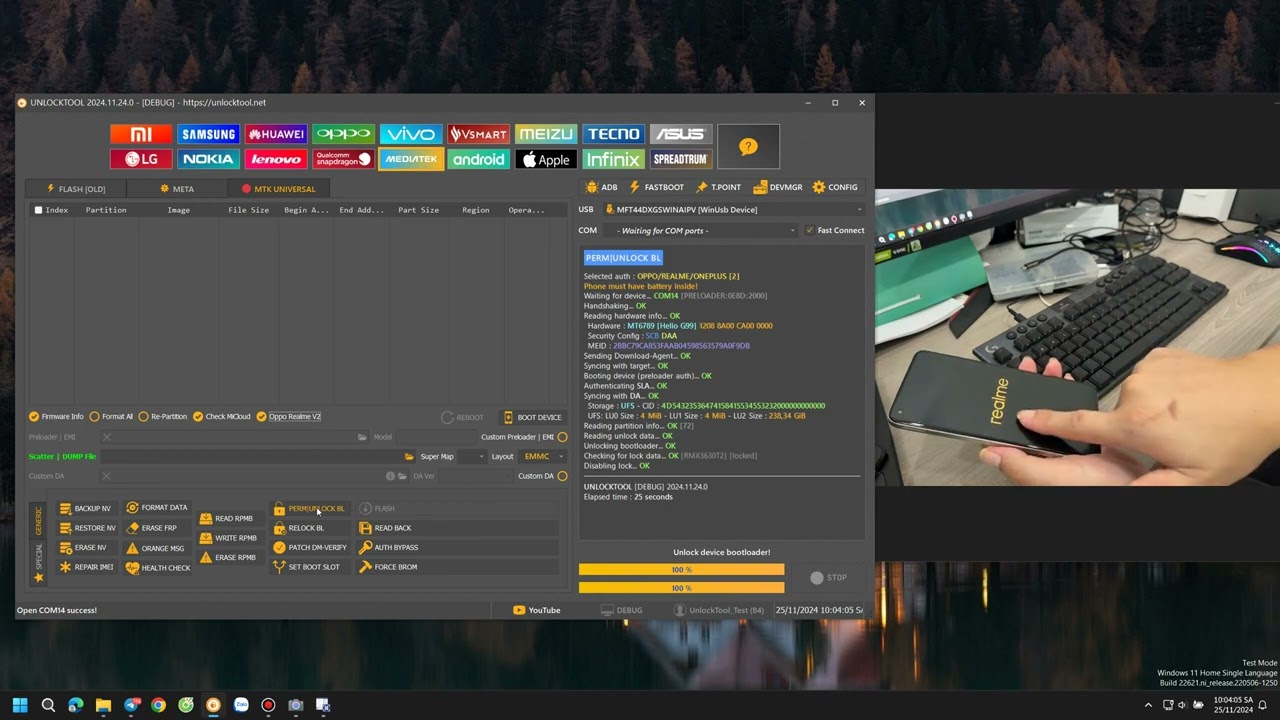
Task: Select the Apple brand tile
Action: 546,159
